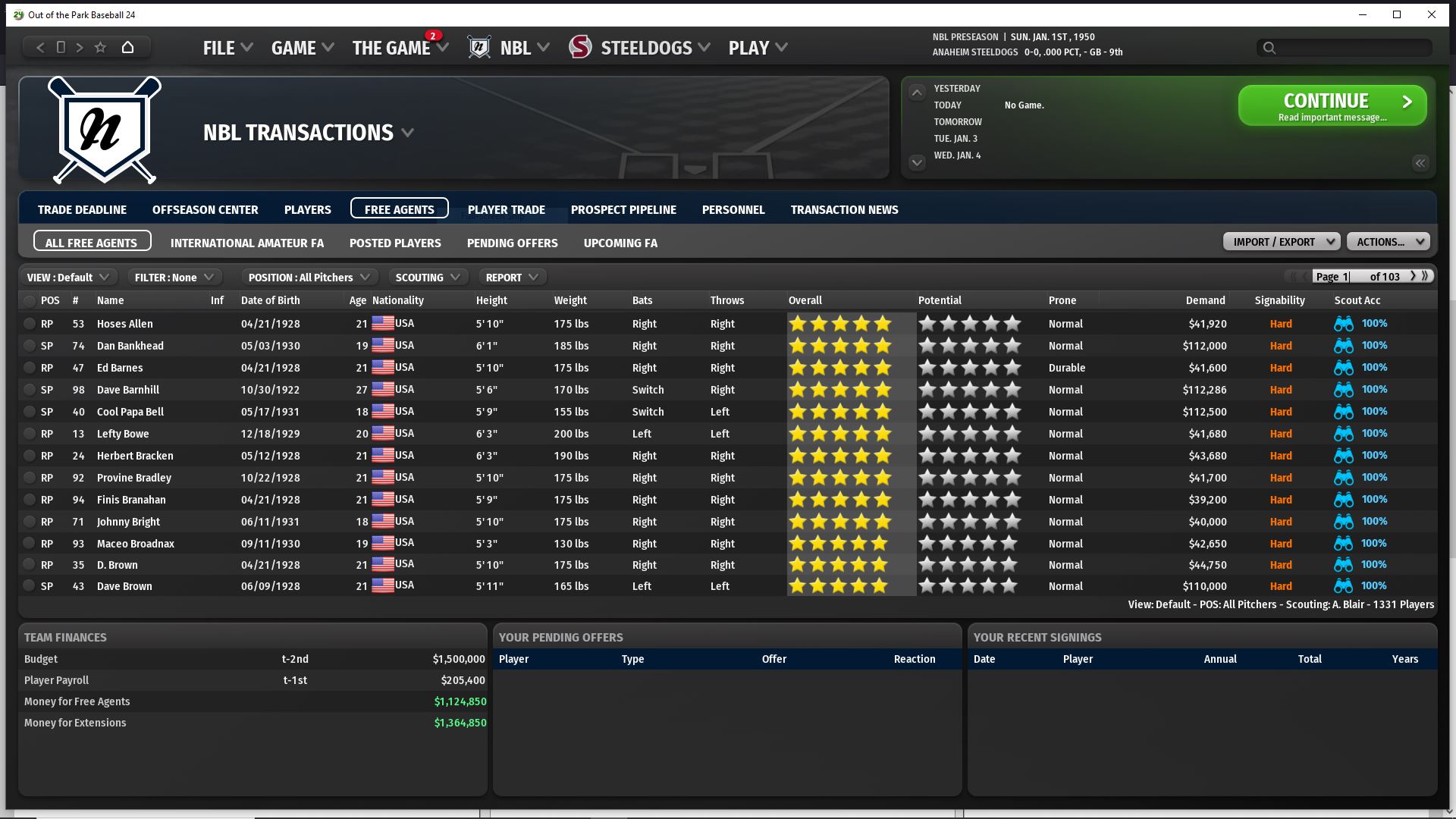Select the radio button for Dan Bankhead
This screenshot has height=819, width=1456.
(29, 346)
